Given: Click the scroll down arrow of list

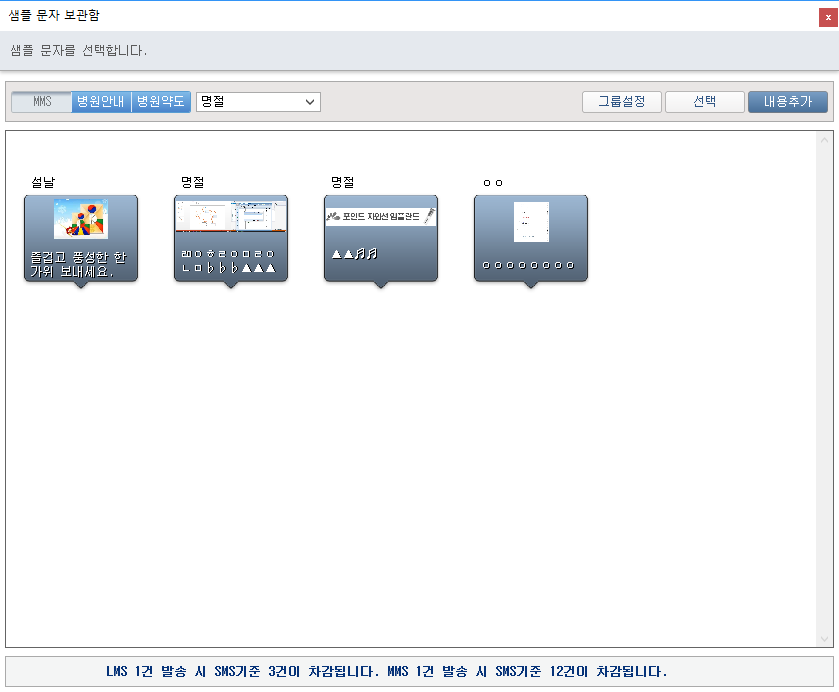Looking at the screenshot, I should 825,639.
